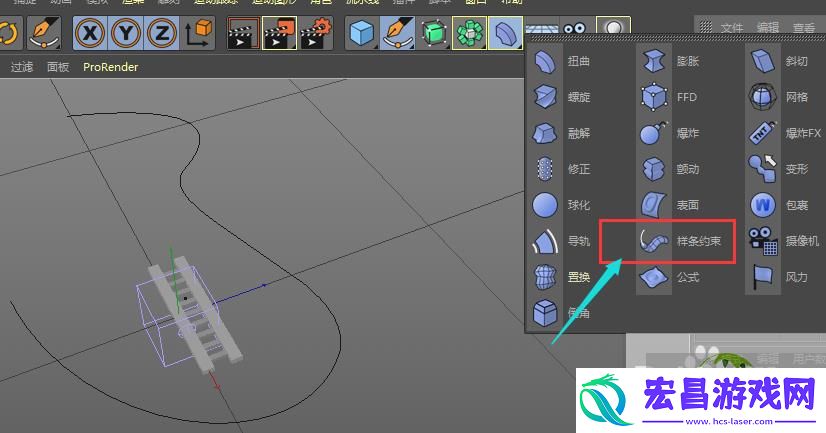
Task: Open the 文件 menu in the object manager
Action: [x=732, y=27]
